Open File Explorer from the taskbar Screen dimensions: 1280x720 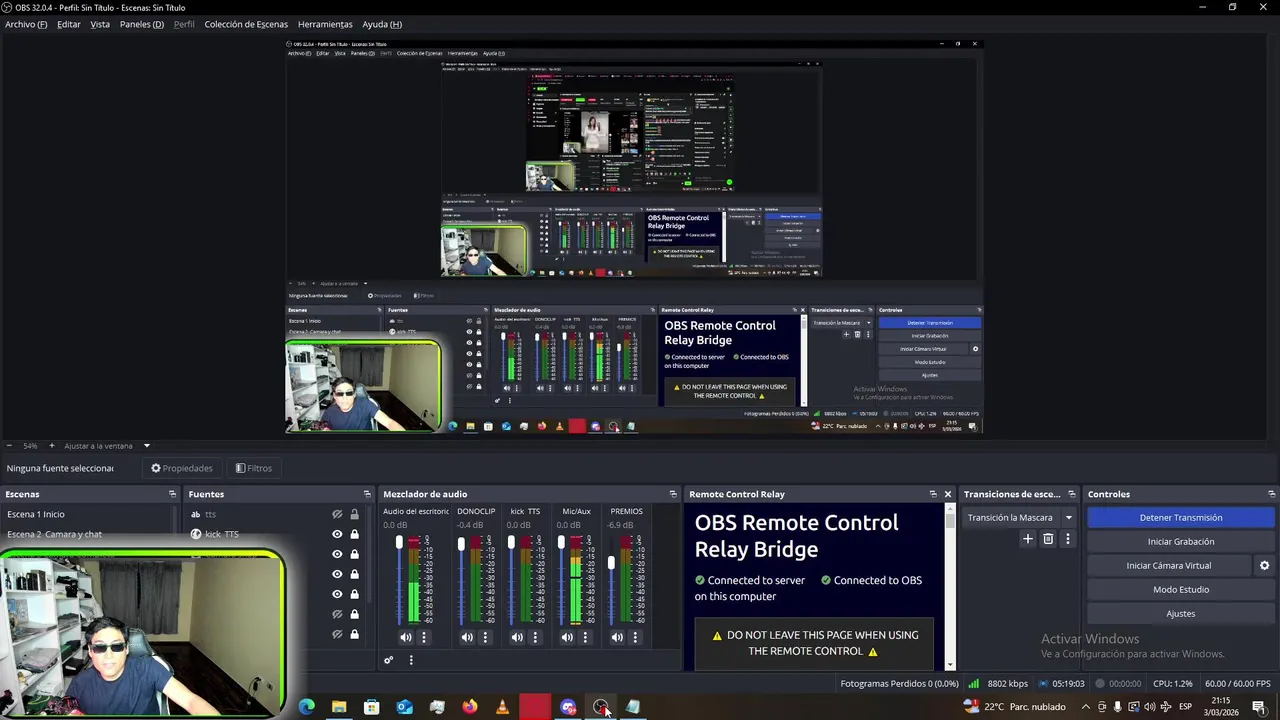pos(339,707)
